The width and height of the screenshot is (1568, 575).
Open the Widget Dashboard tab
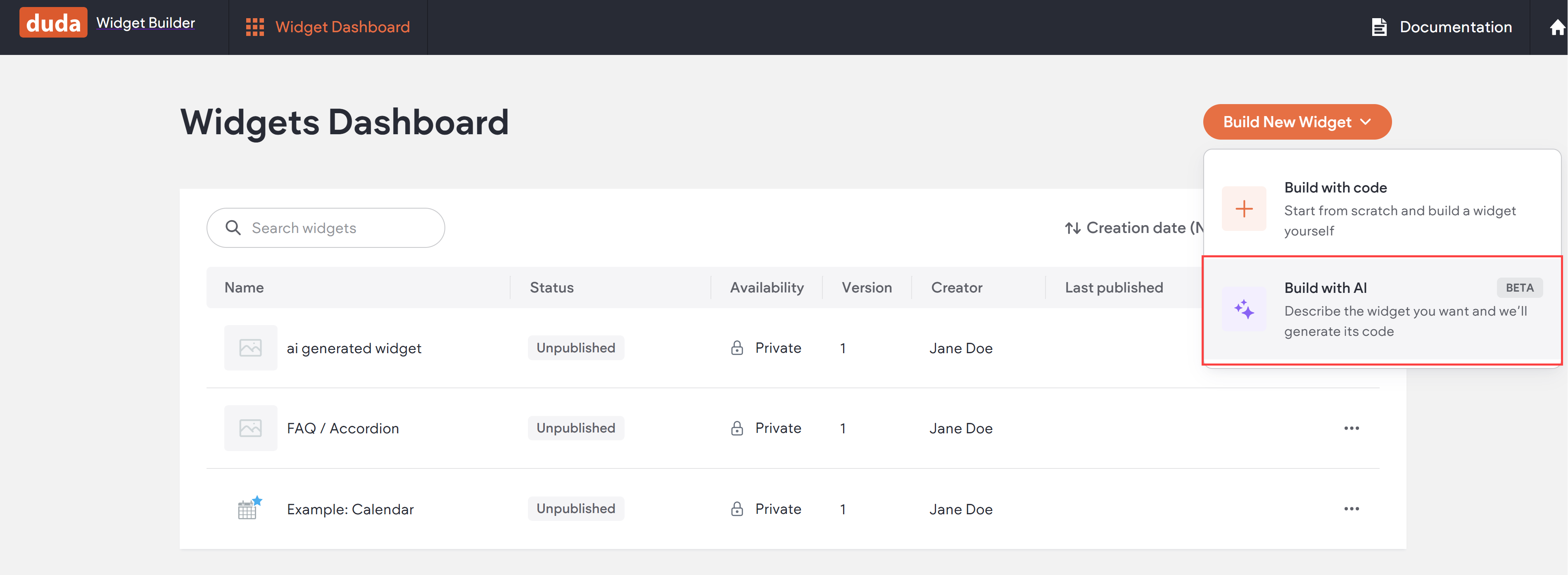point(342,27)
